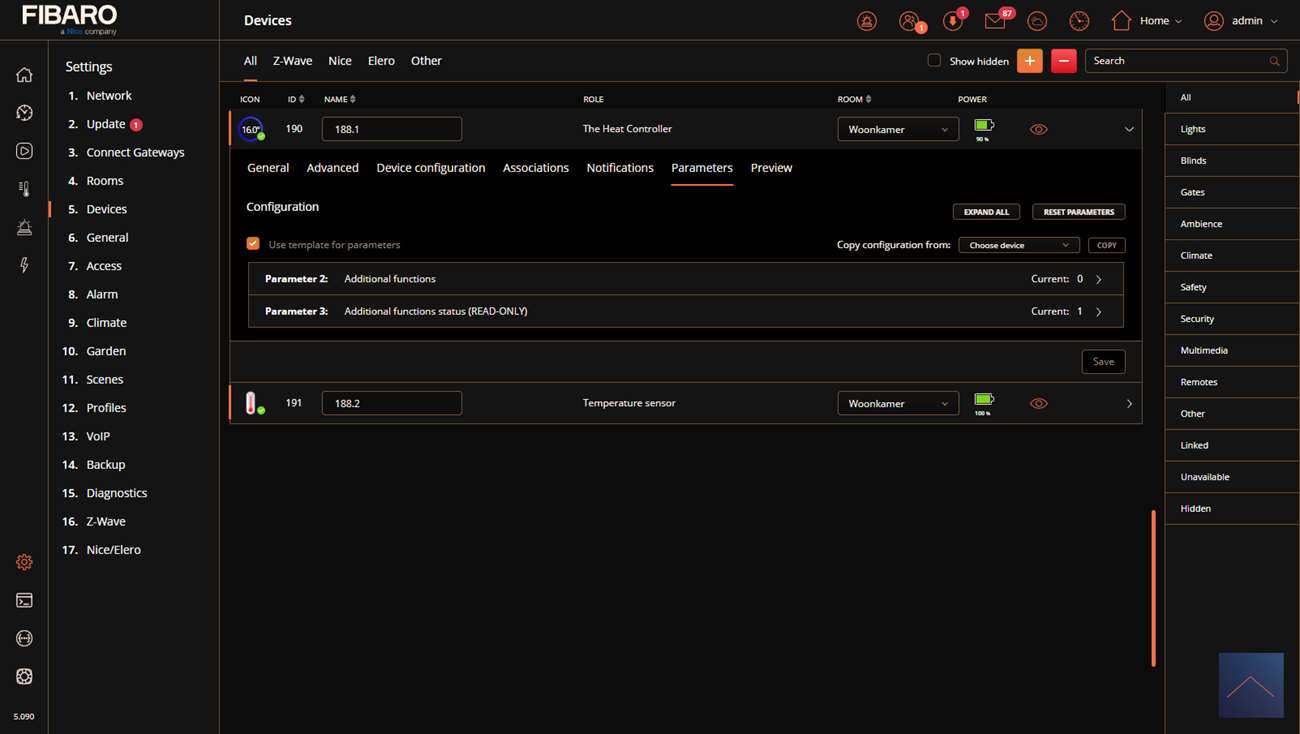
Task: Click the Heat Controller device icon
Action: pos(251,129)
